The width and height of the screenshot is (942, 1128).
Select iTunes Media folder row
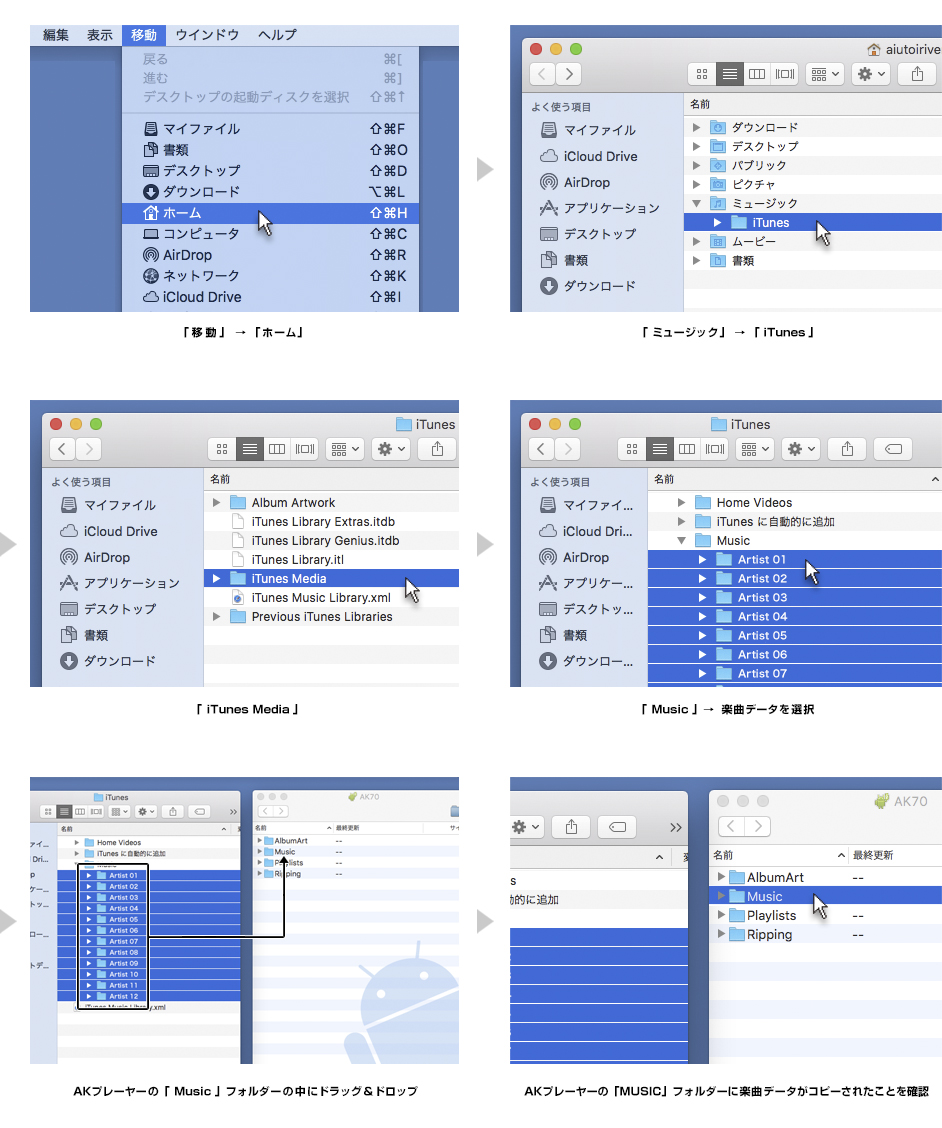332,578
